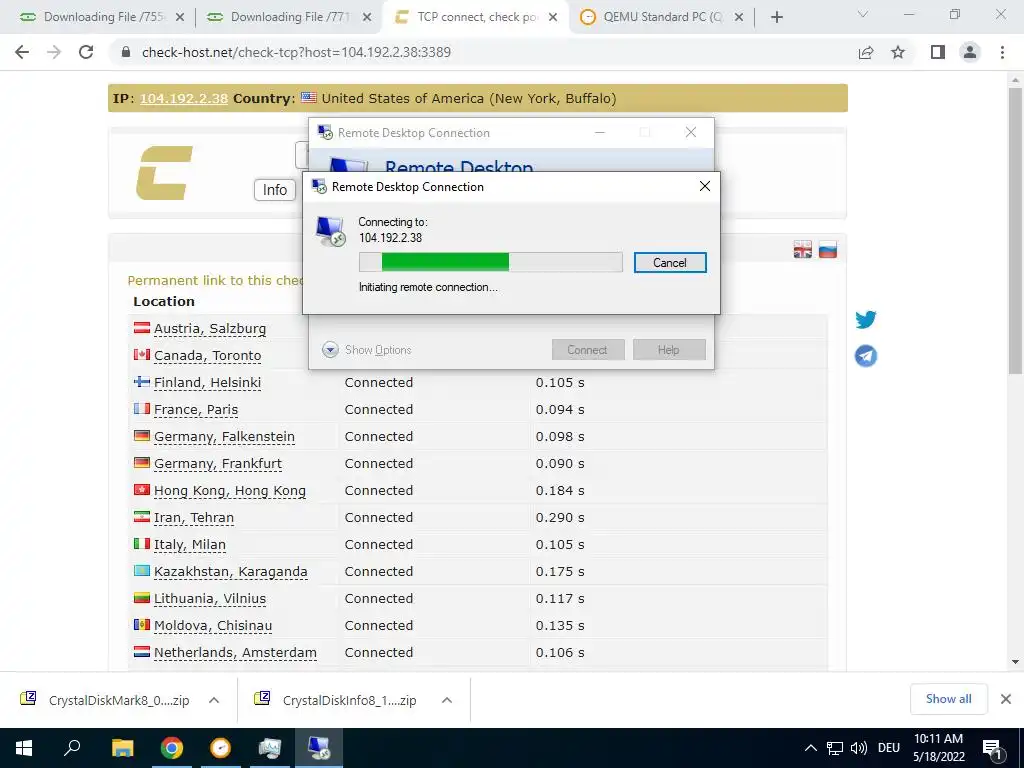Expand Show Options in Remote Desktop window
1024x768 pixels.
[367, 350]
